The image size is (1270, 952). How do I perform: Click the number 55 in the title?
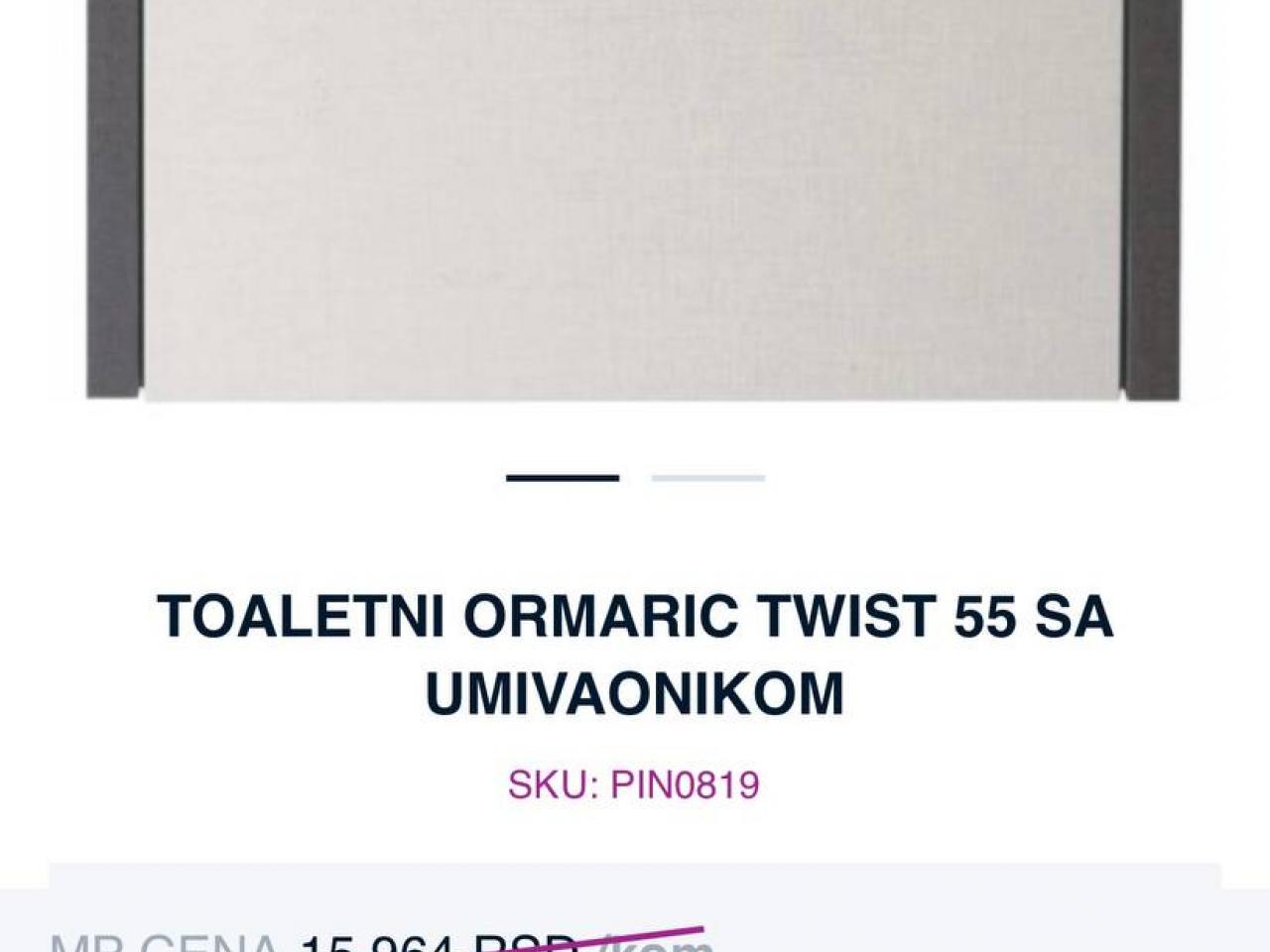(985, 617)
